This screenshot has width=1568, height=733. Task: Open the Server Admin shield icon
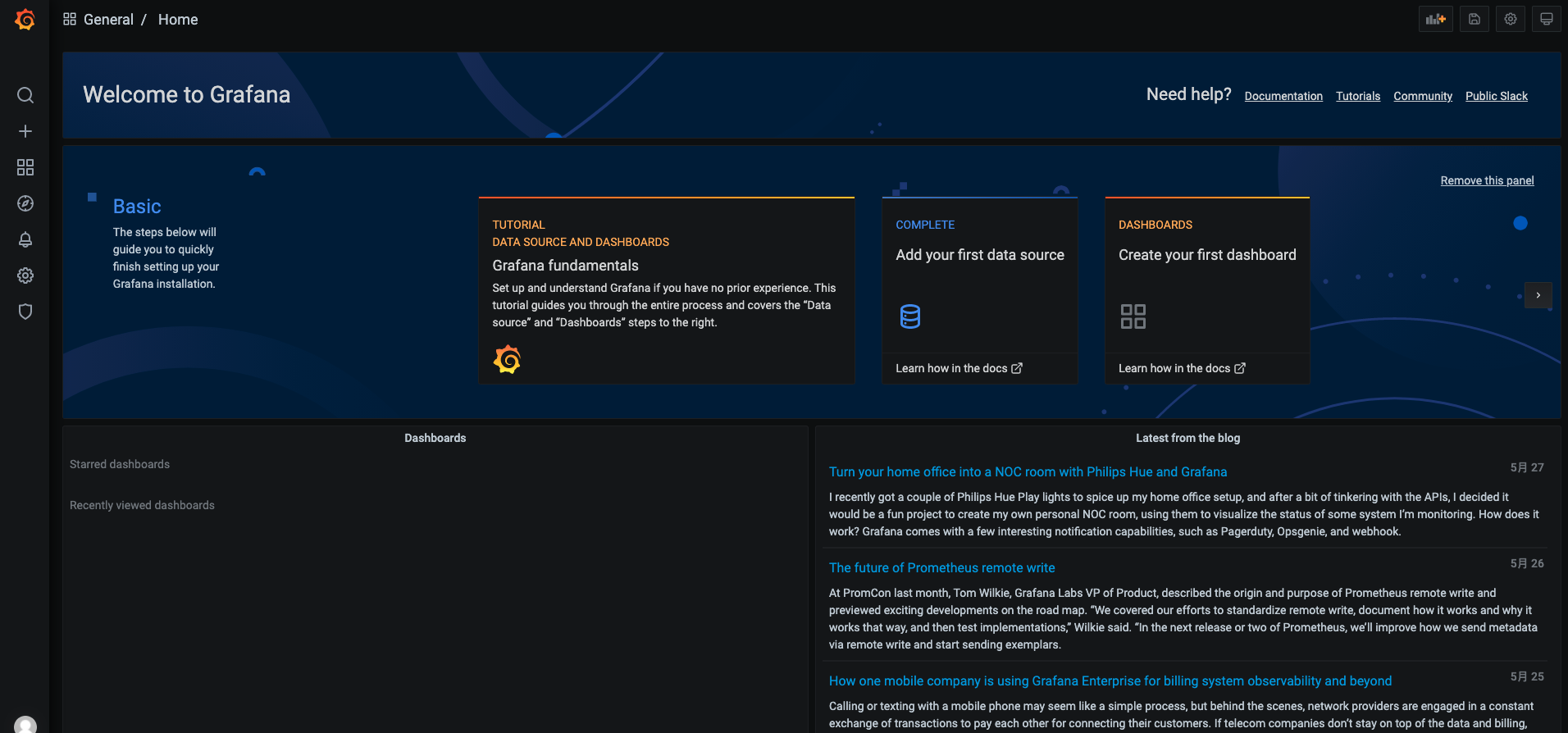pyautogui.click(x=25, y=312)
